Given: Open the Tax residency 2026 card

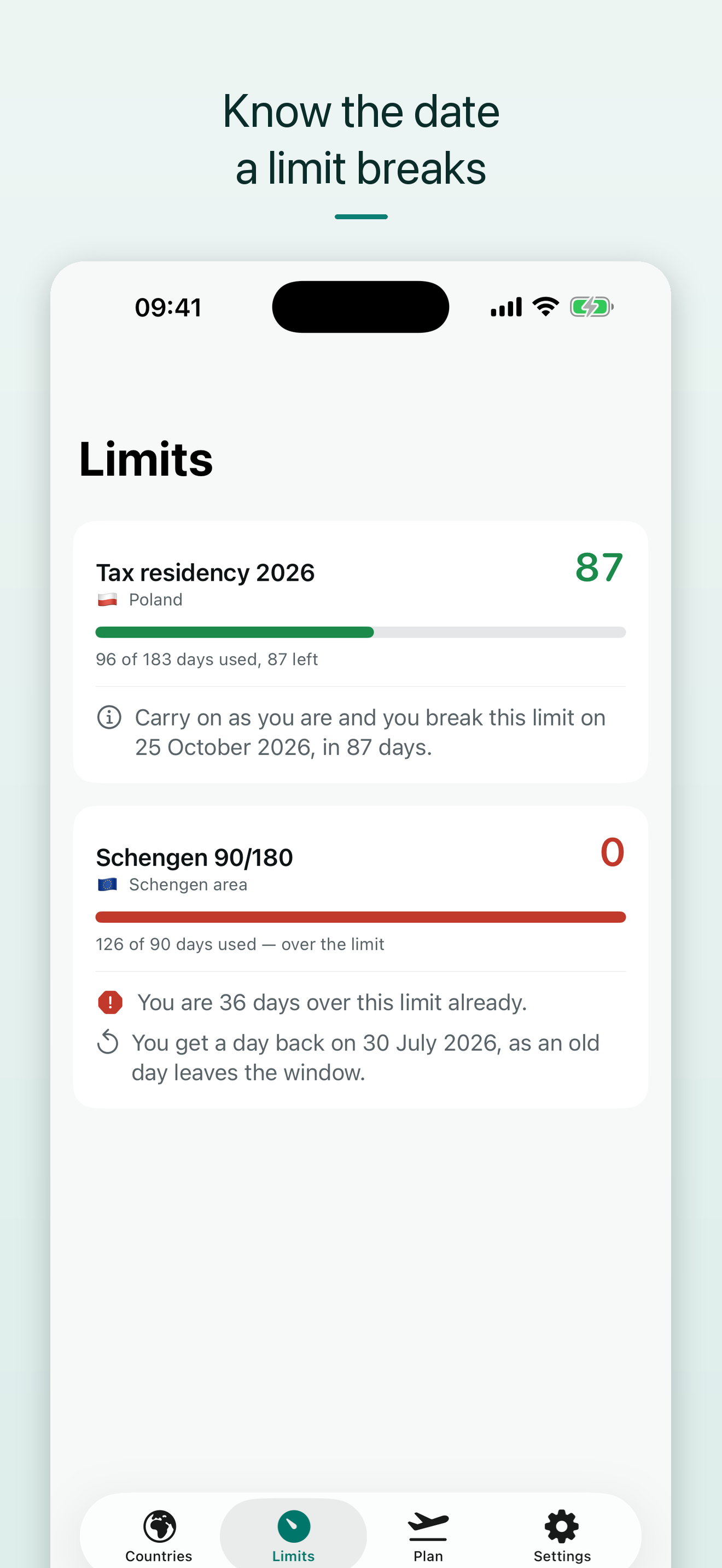Looking at the screenshot, I should 360,651.
